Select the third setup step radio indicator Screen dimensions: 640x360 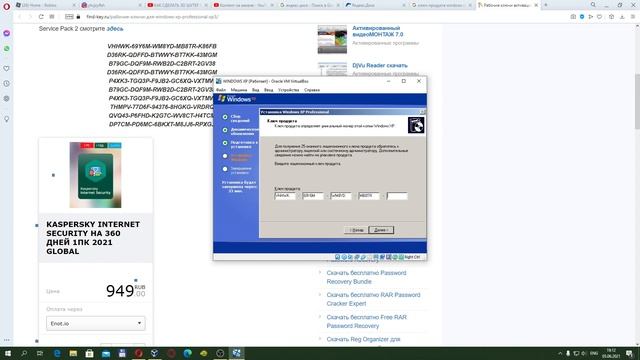coord(225,143)
